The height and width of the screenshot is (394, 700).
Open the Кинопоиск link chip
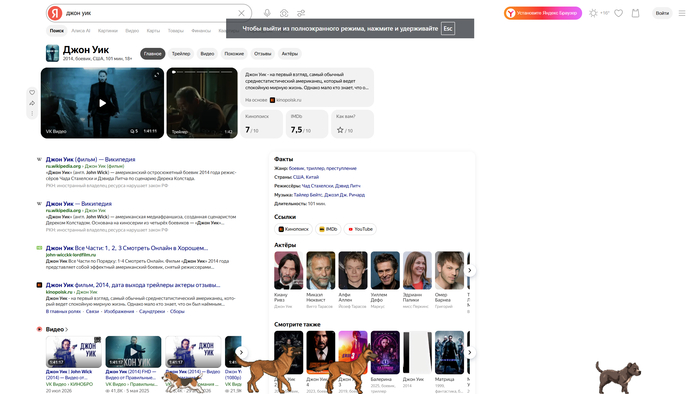(x=294, y=229)
